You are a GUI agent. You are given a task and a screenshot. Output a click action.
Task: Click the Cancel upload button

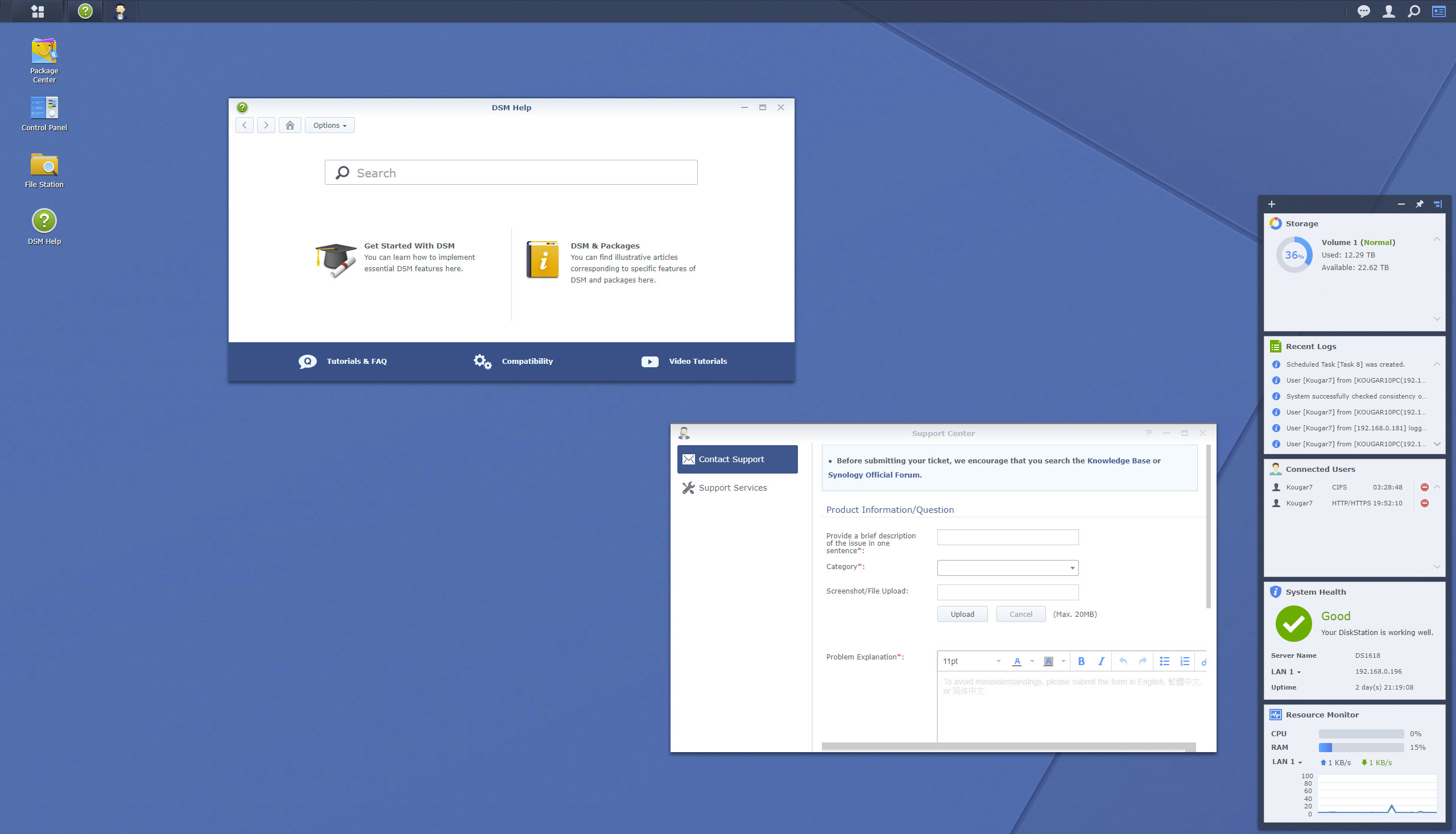click(x=1020, y=615)
